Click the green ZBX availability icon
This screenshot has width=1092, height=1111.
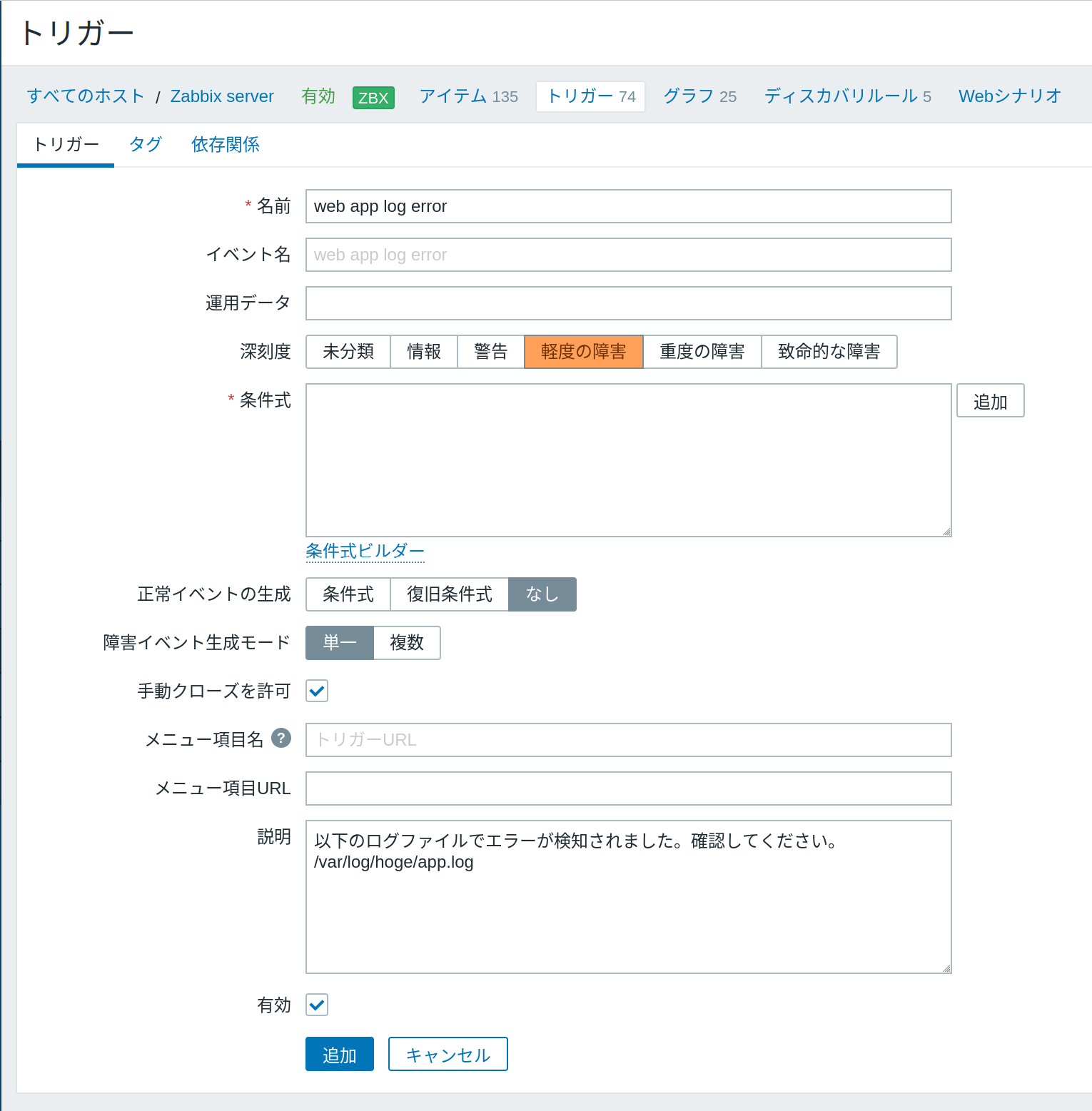point(373,97)
